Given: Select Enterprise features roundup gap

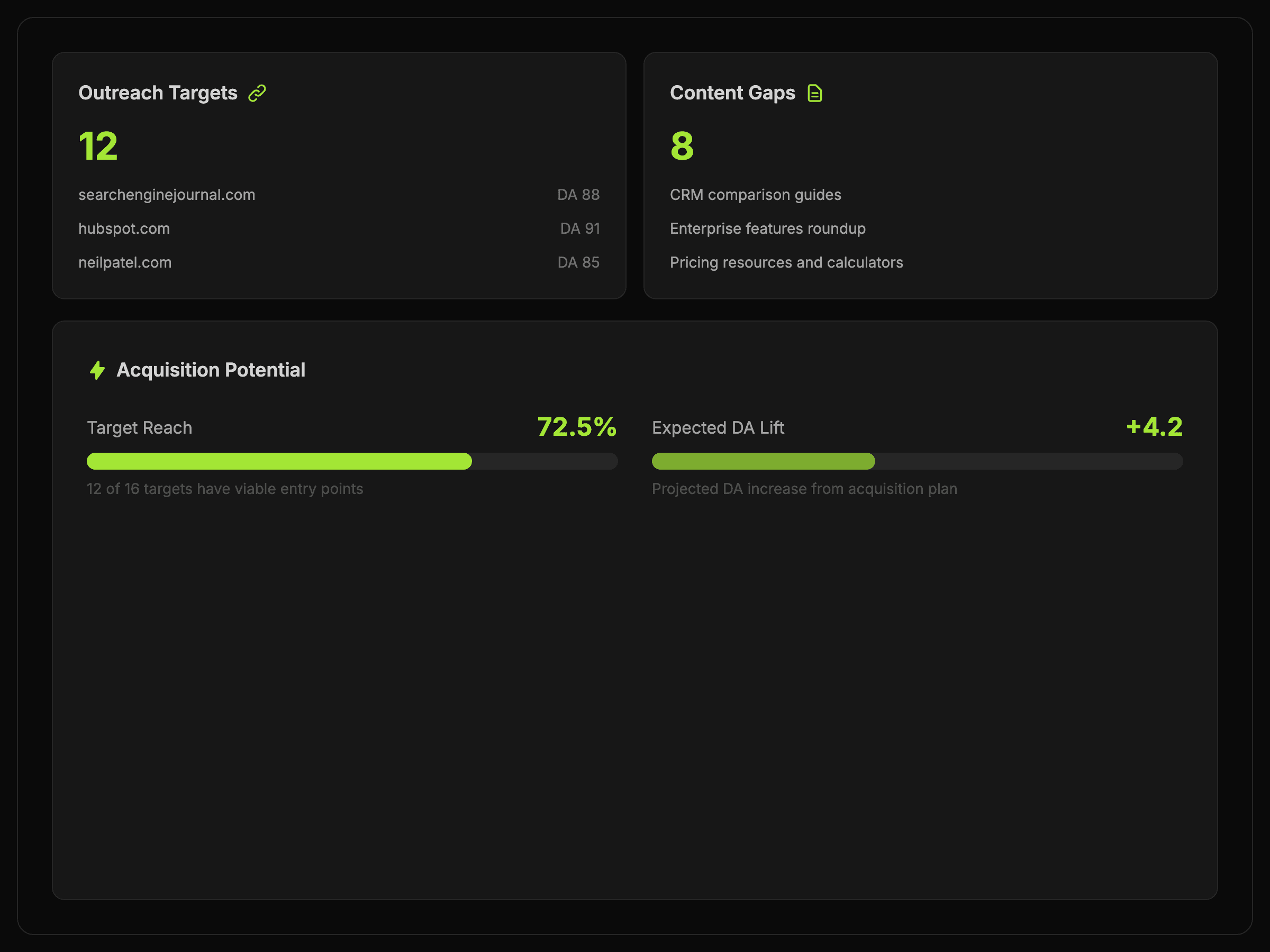Looking at the screenshot, I should coord(767,229).
